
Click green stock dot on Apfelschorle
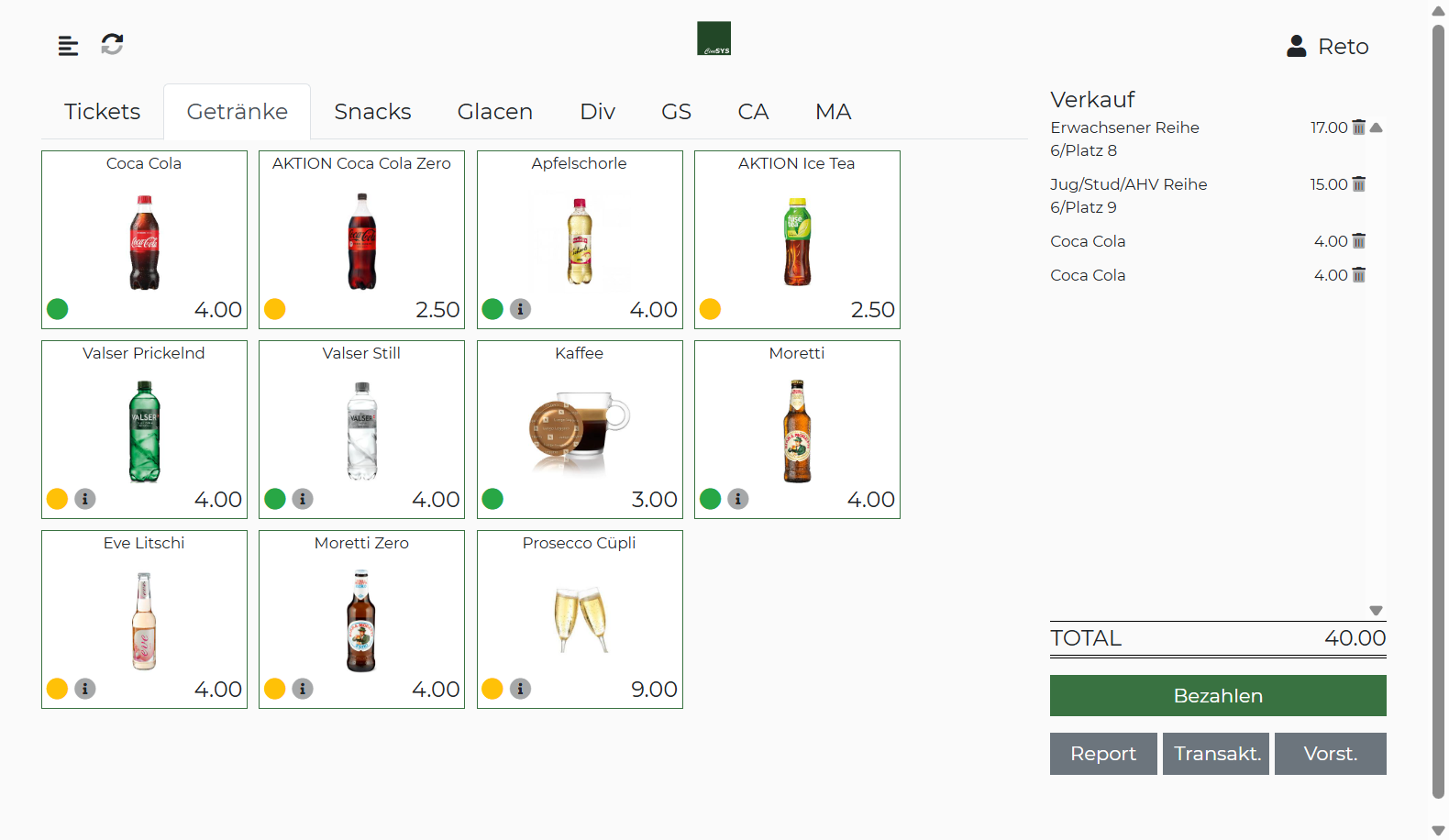pos(492,309)
